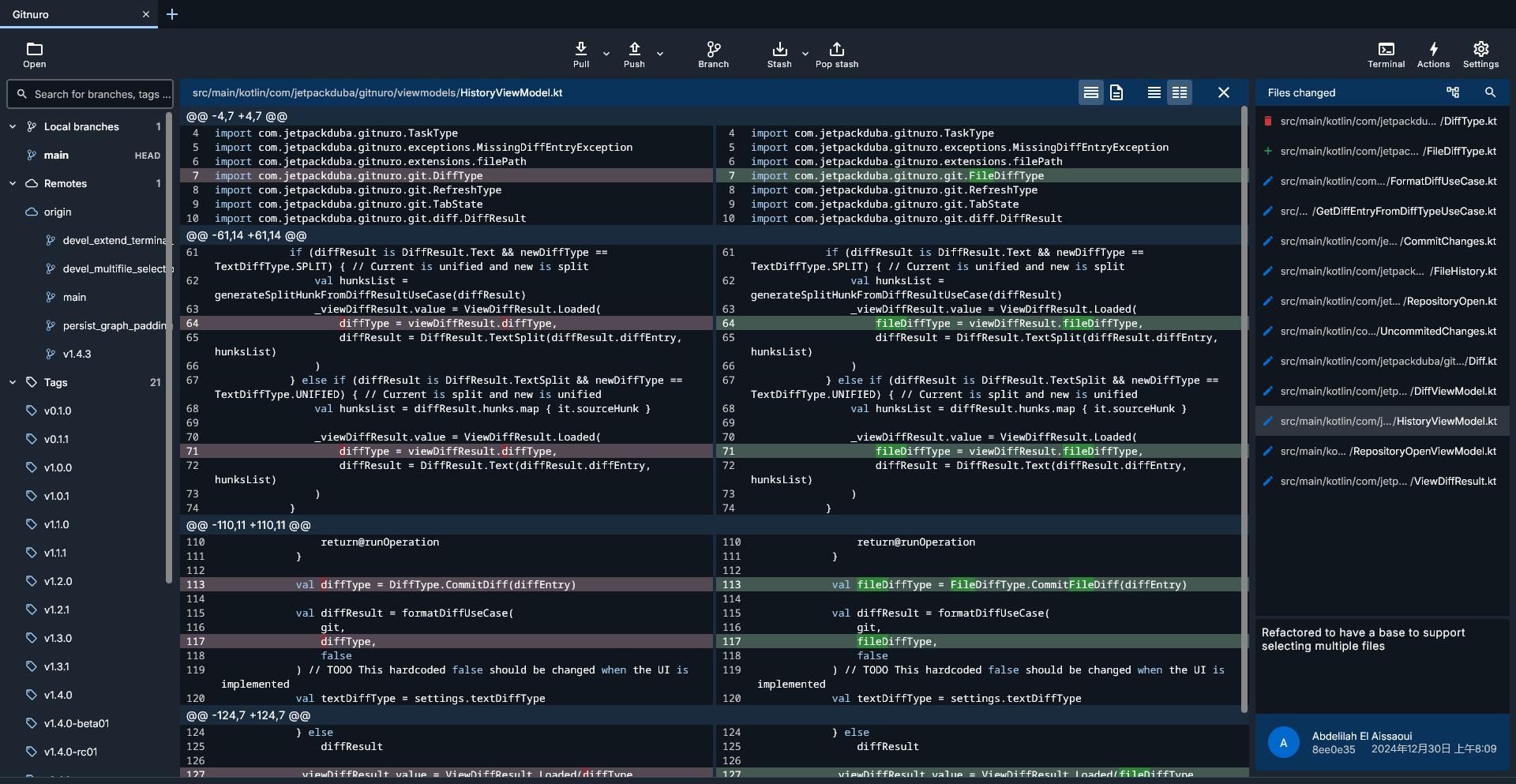Switch to split diff view
This screenshot has width=1516, height=784.
[1179, 92]
